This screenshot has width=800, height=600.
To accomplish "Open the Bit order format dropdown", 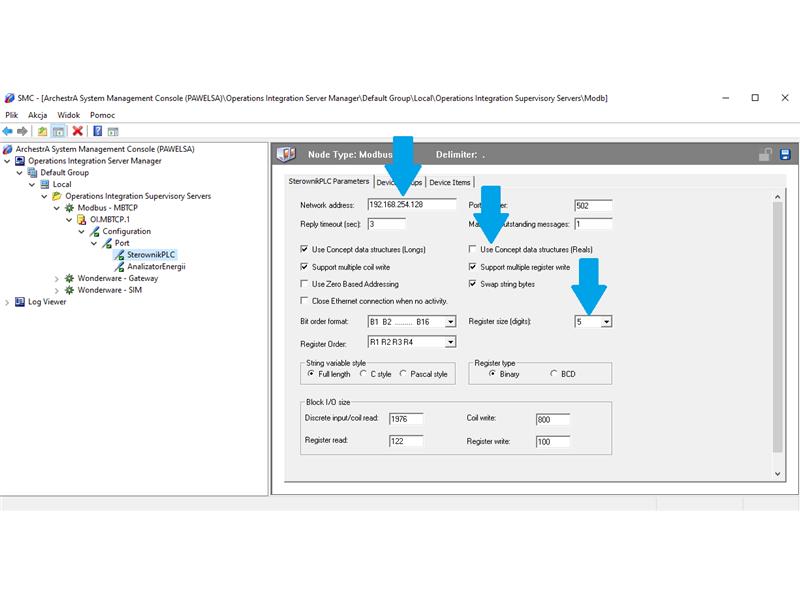I will (x=450, y=322).
